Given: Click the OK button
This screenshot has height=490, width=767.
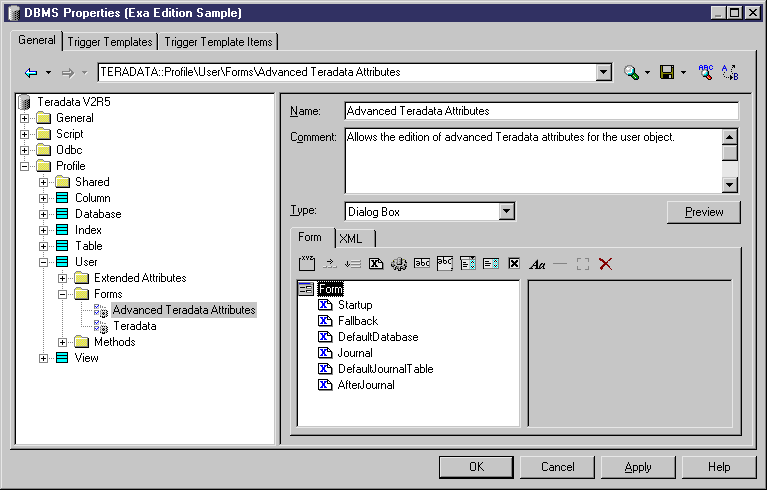Looking at the screenshot, I should [476, 467].
